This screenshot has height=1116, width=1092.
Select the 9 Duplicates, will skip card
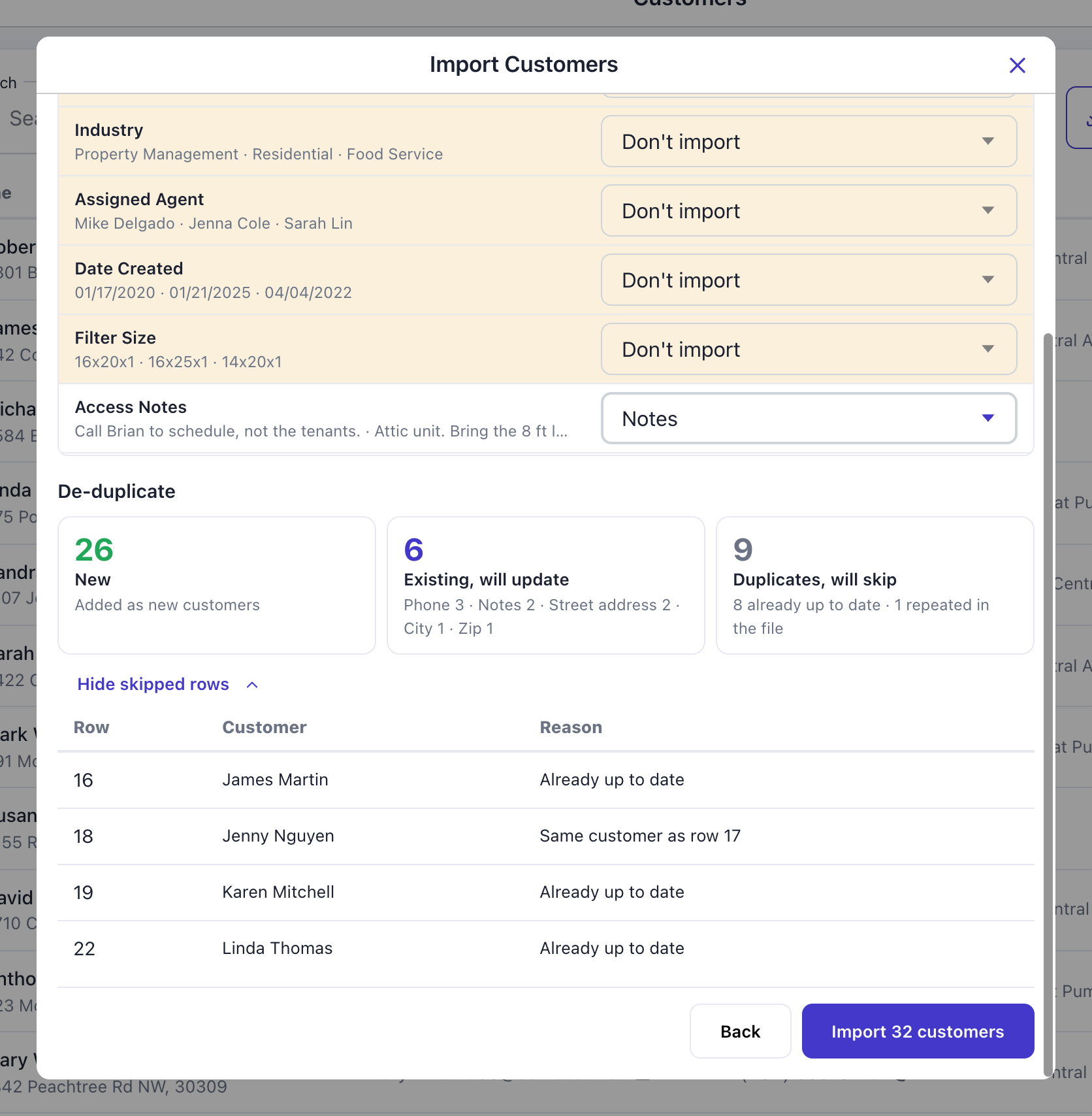[875, 585]
